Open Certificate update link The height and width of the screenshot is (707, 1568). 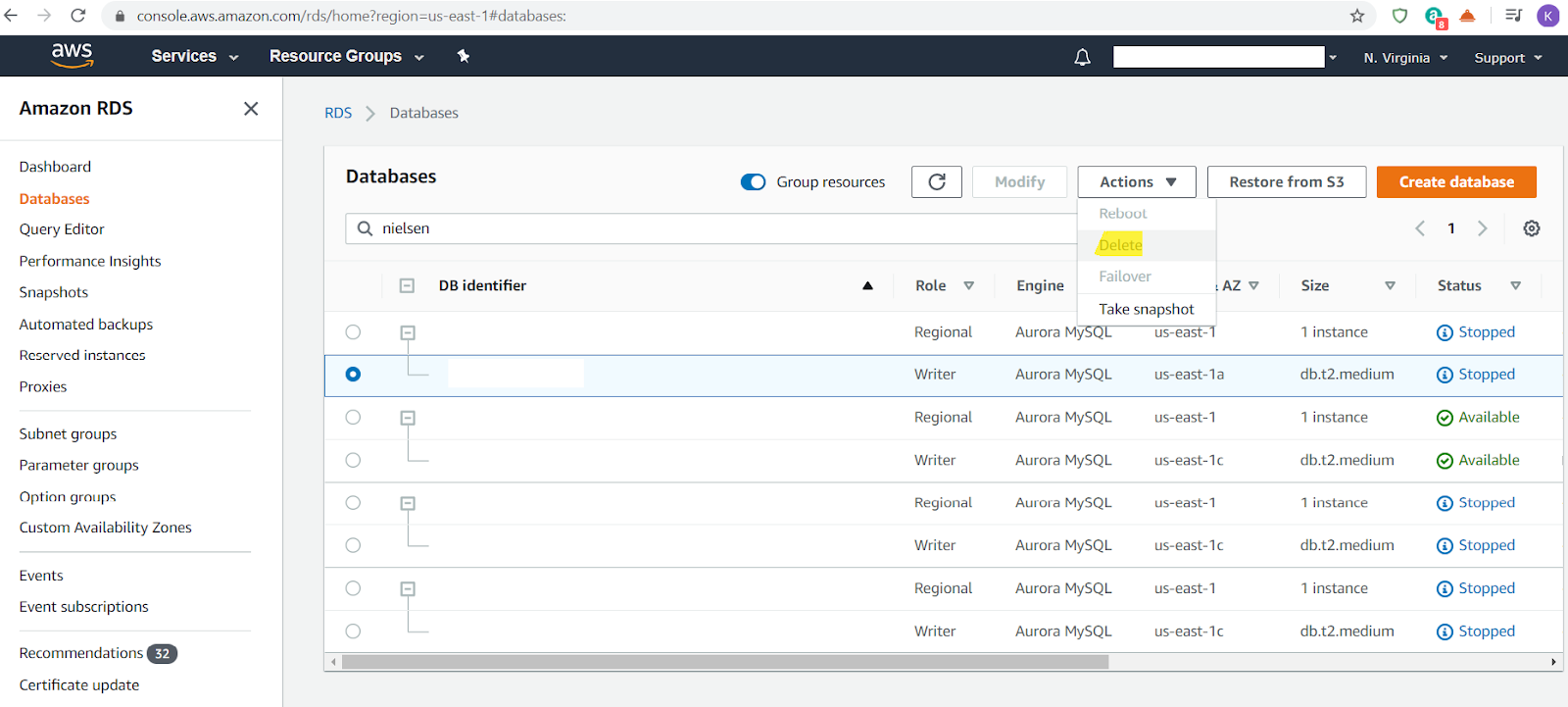point(79,685)
